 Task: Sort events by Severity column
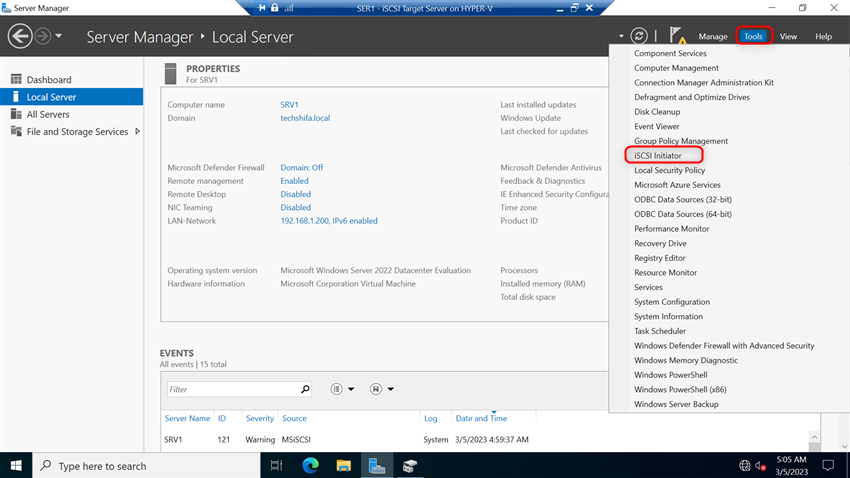tap(260, 418)
